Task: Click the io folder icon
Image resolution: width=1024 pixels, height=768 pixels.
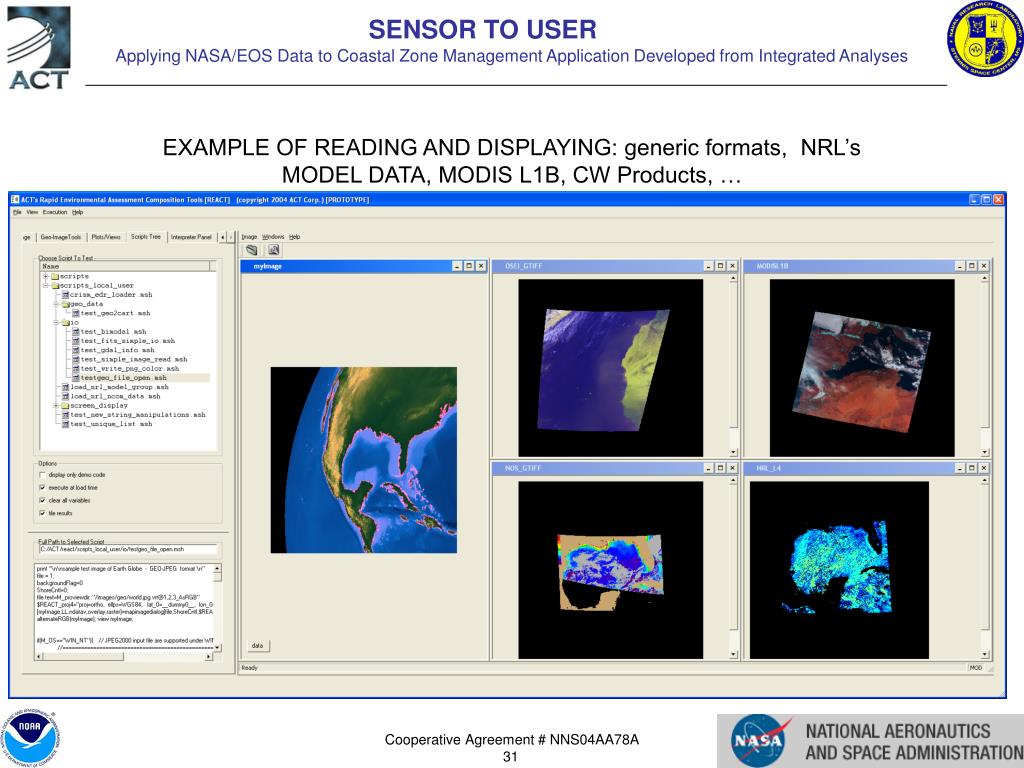Action: [x=65, y=323]
